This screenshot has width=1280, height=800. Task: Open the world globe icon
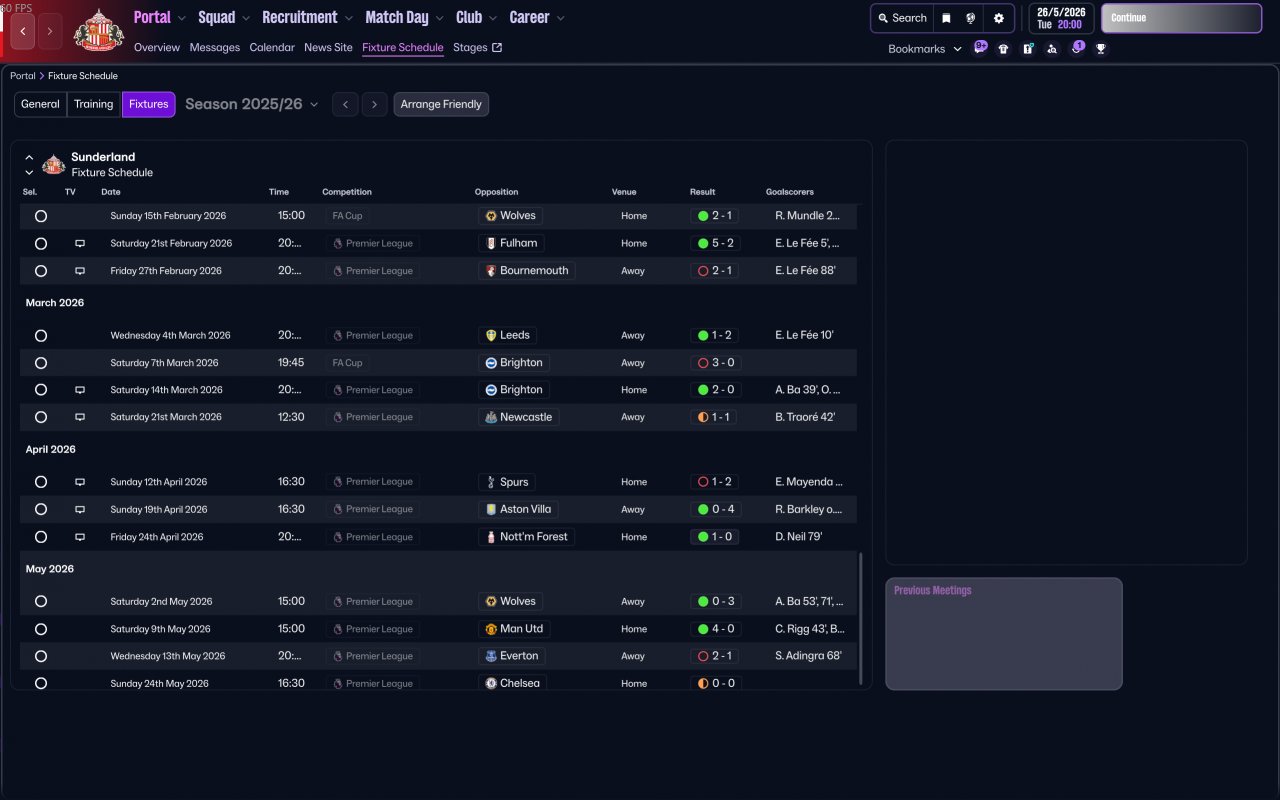tap(971, 18)
